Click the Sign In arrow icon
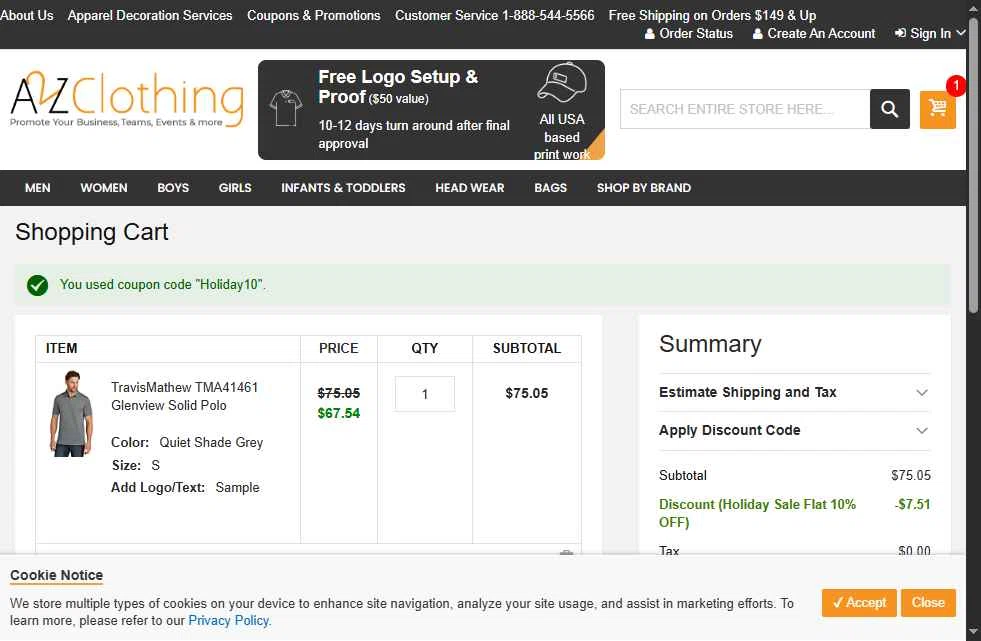The height and width of the screenshot is (641, 981). coord(900,33)
